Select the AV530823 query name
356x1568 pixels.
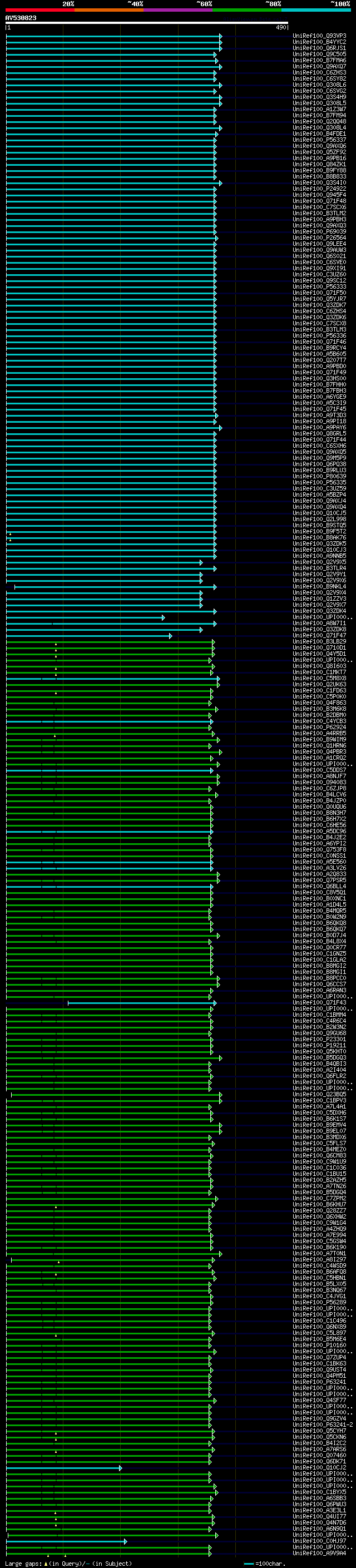pos(21,18)
